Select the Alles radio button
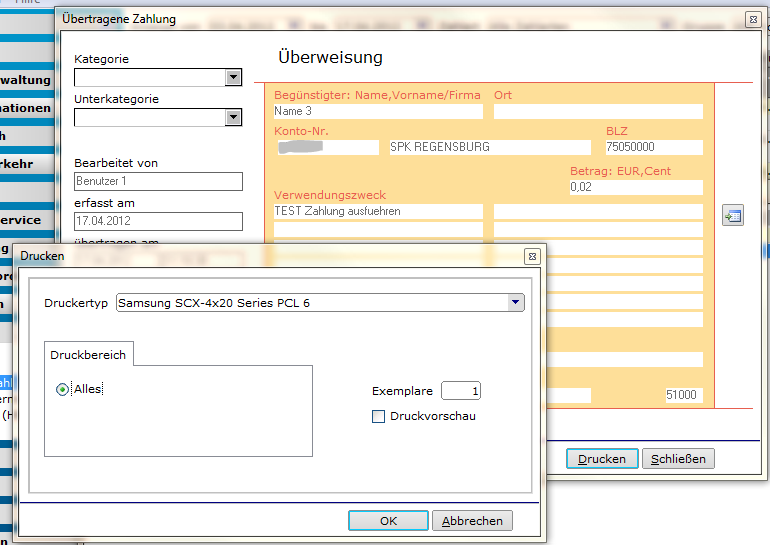The width and height of the screenshot is (770, 545). (x=62, y=389)
